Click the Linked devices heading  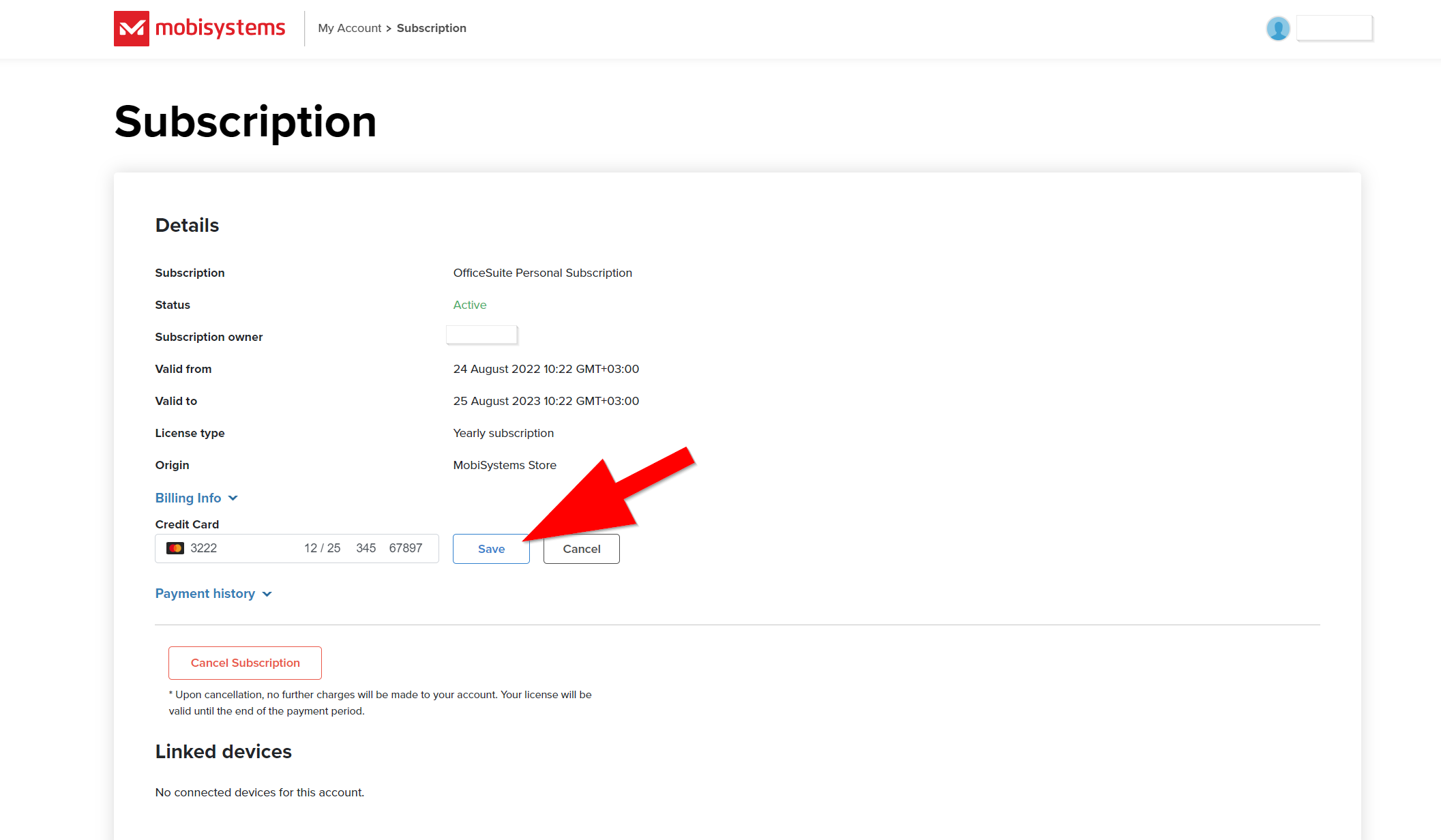pyautogui.click(x=224, y=751)
